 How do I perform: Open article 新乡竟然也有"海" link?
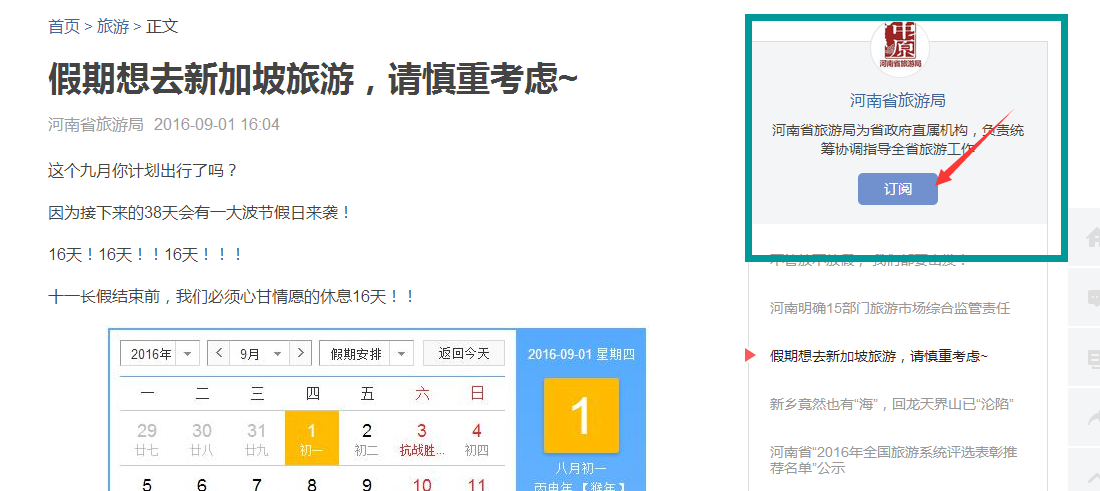coord(891,404)
